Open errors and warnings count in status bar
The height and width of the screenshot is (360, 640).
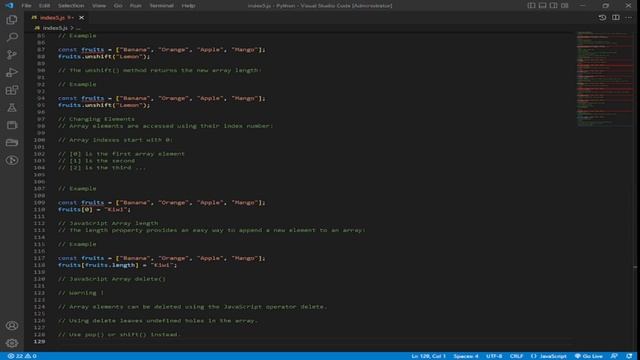pyautogui.click(x=22, y=356)
